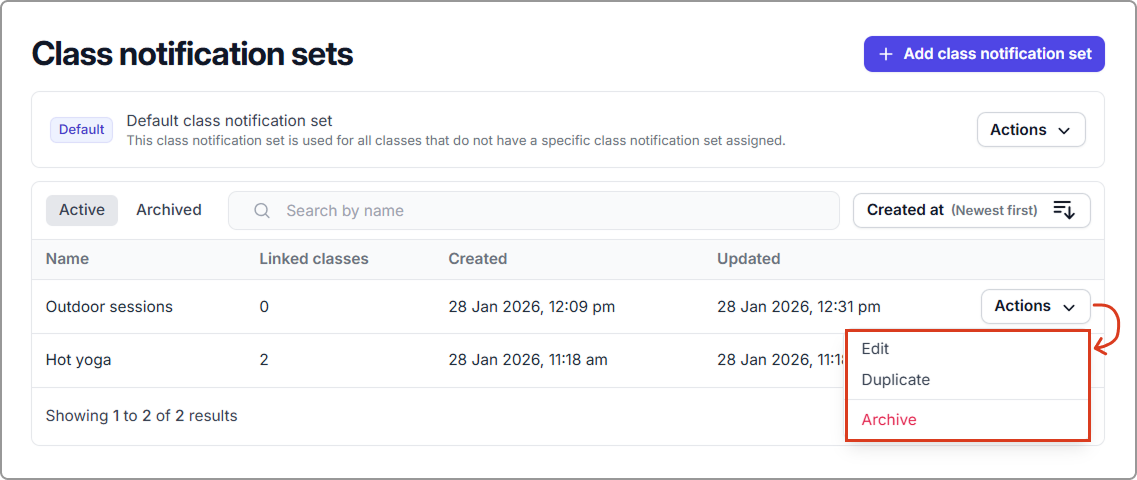The height and width of the screenshot is (480, 1137).
Task: Click the Hot yoga row name
Action: [x=78, y=360]
